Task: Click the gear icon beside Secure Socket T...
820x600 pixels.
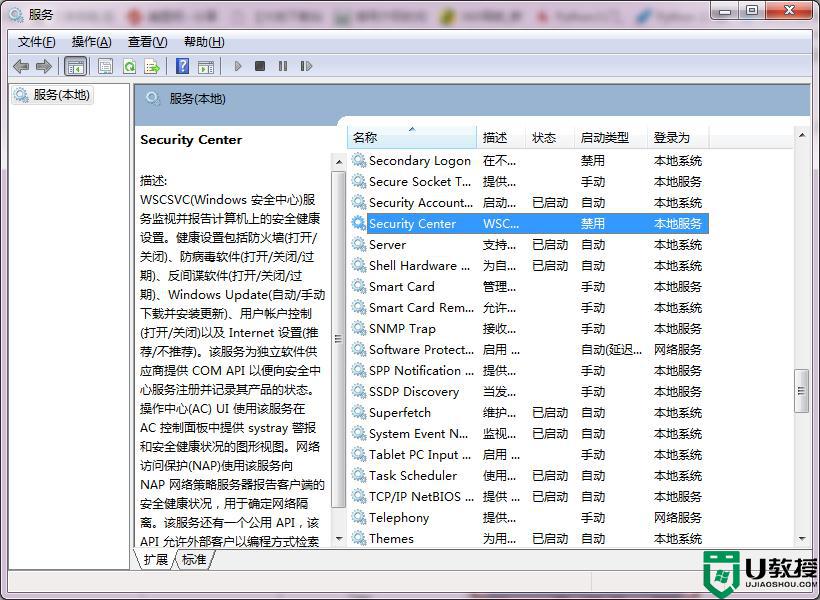Action: [x=359, y=181]
